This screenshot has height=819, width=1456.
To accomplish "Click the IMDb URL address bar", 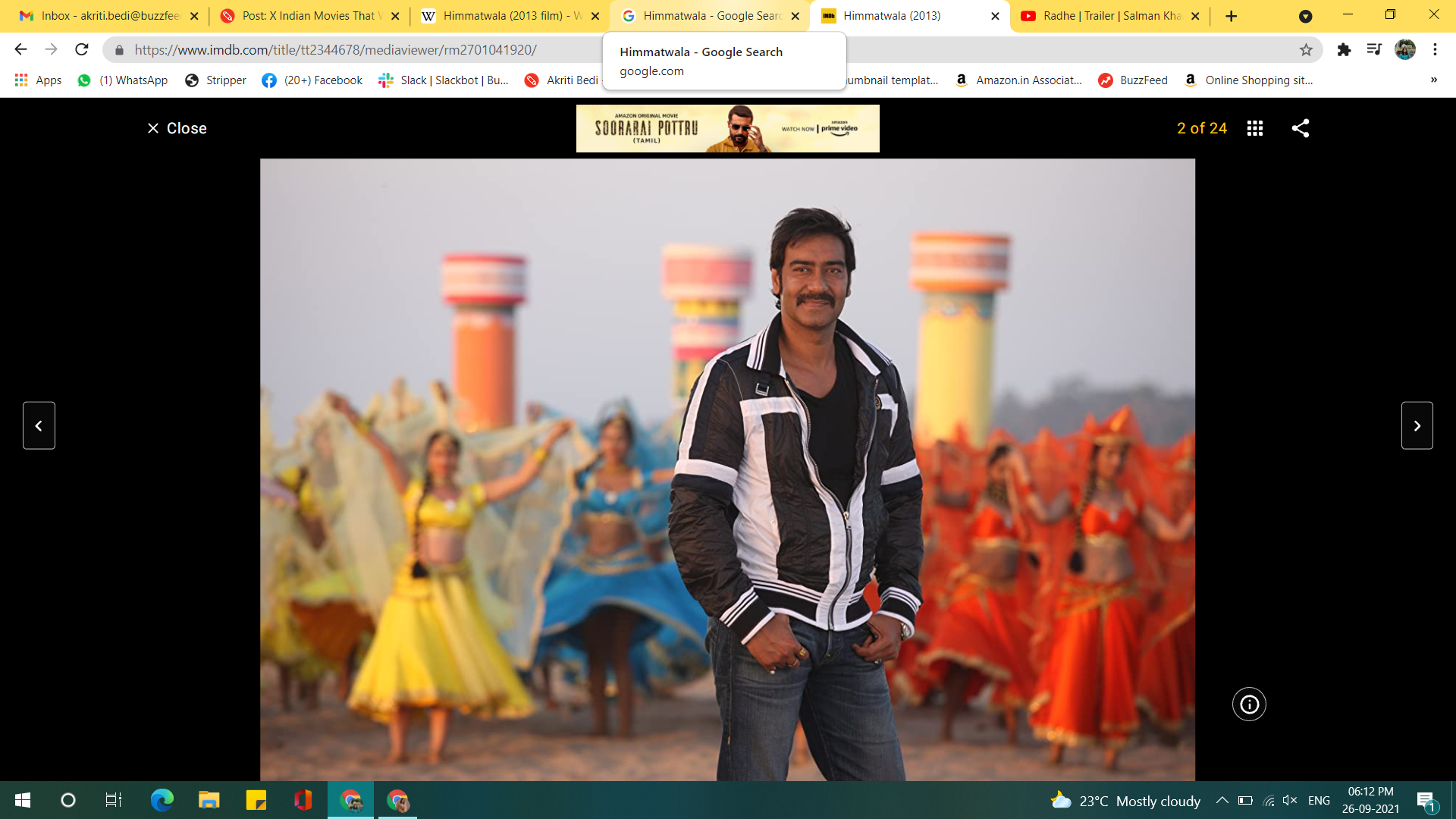I will (x=335, y=50).
